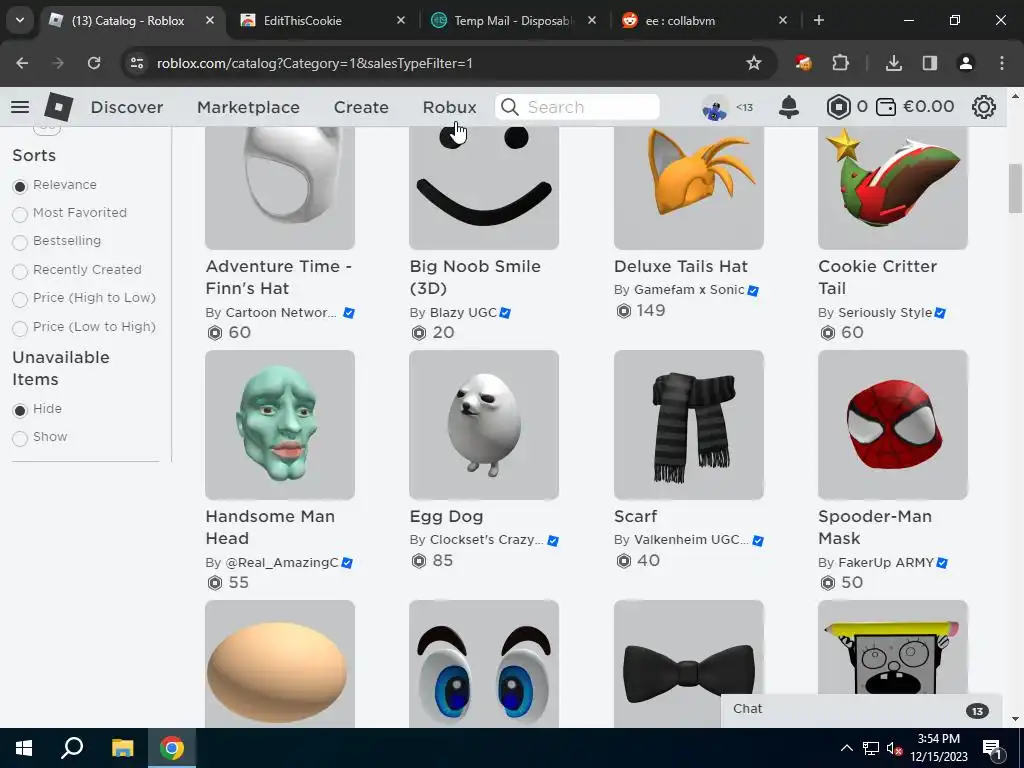Open Chrome downloads

tap(893, 63)
